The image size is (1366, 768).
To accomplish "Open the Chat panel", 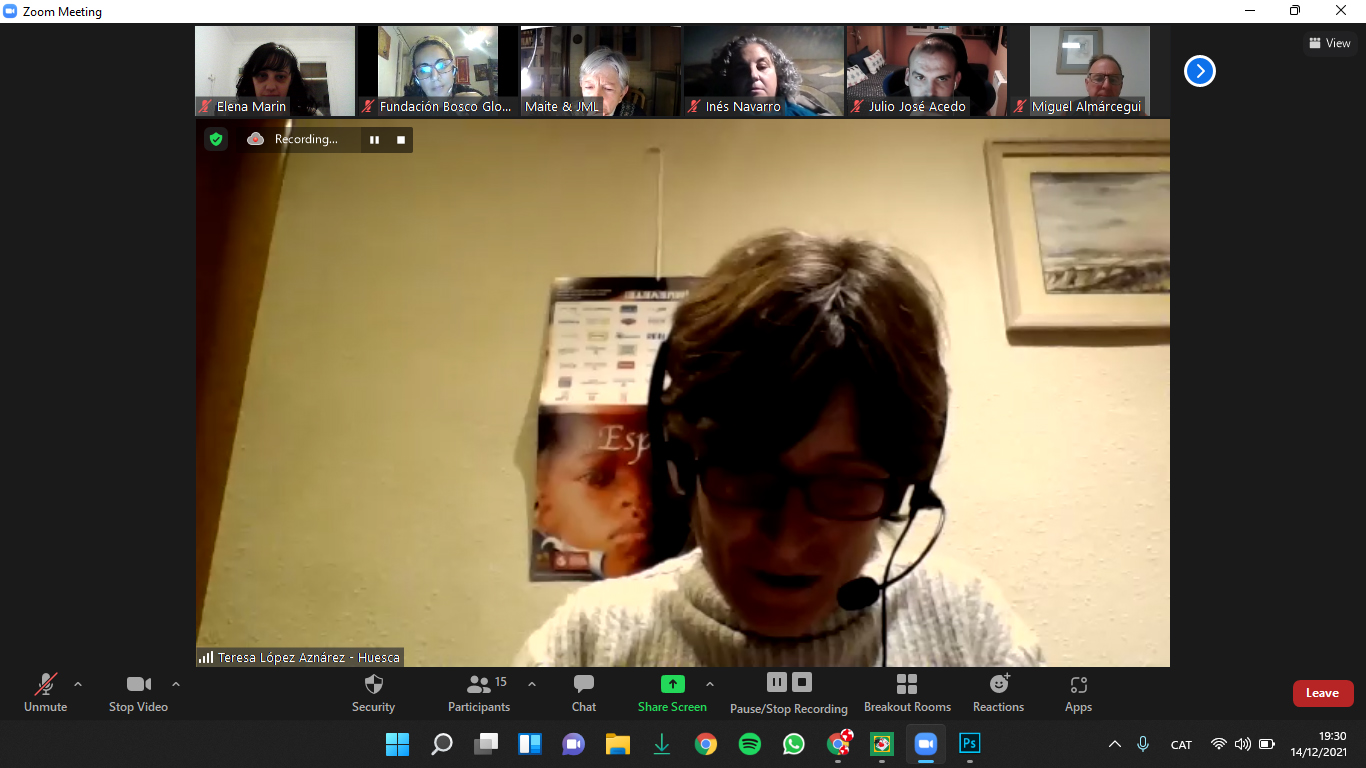I will [584, 693].
